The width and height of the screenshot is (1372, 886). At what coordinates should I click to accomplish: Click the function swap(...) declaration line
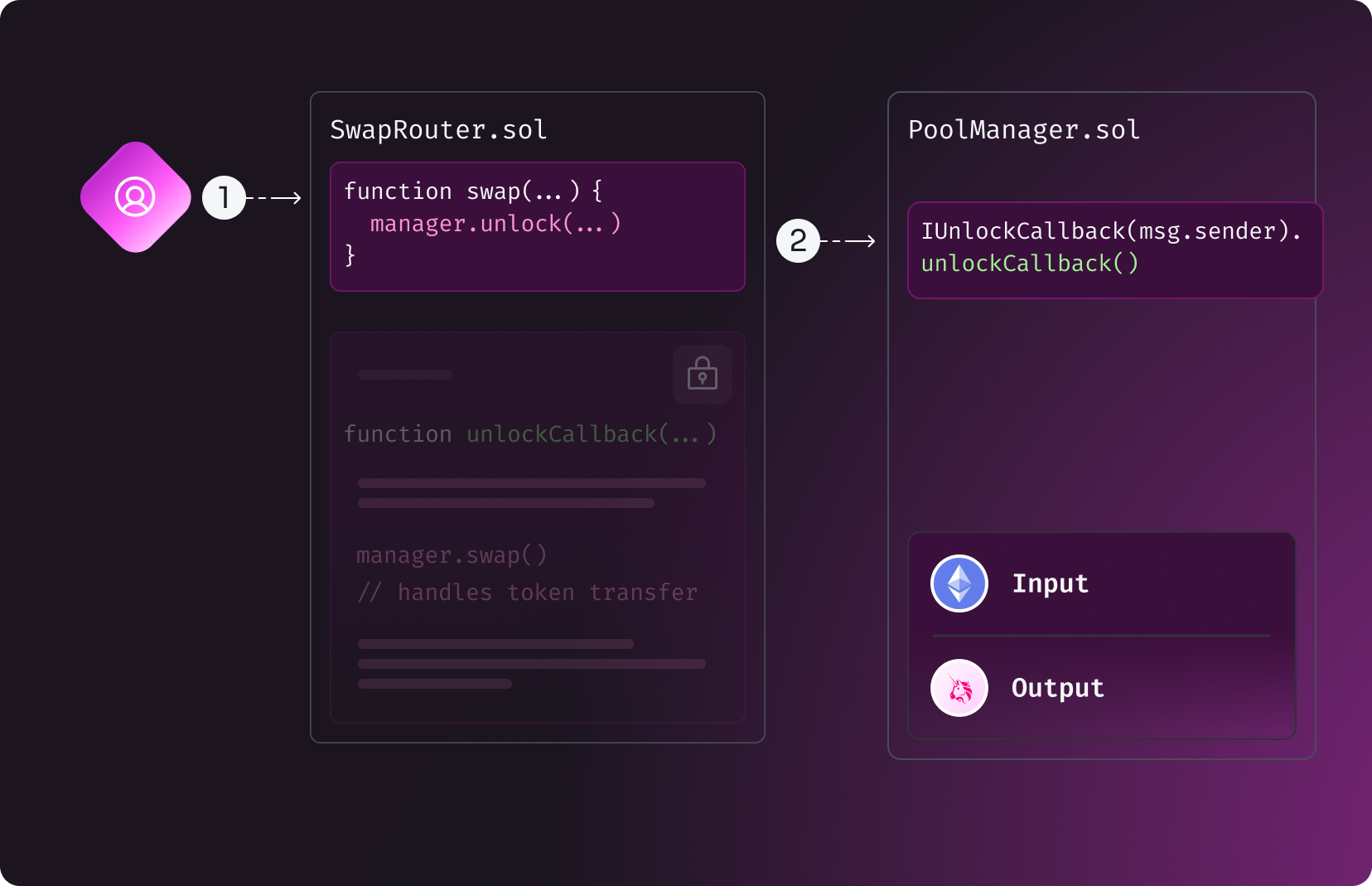(472, 191)
